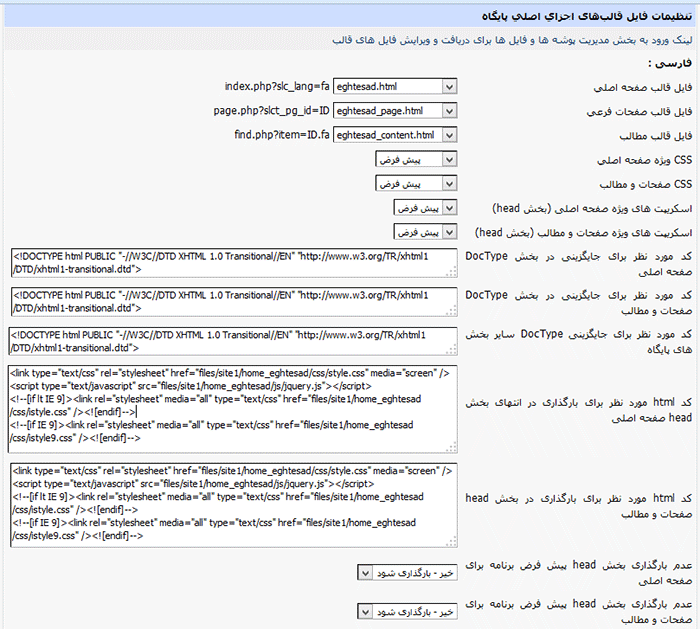700x629 pixels.
Task: Focus the DocType field for other site sections
Action: click(x=232, y=341)
